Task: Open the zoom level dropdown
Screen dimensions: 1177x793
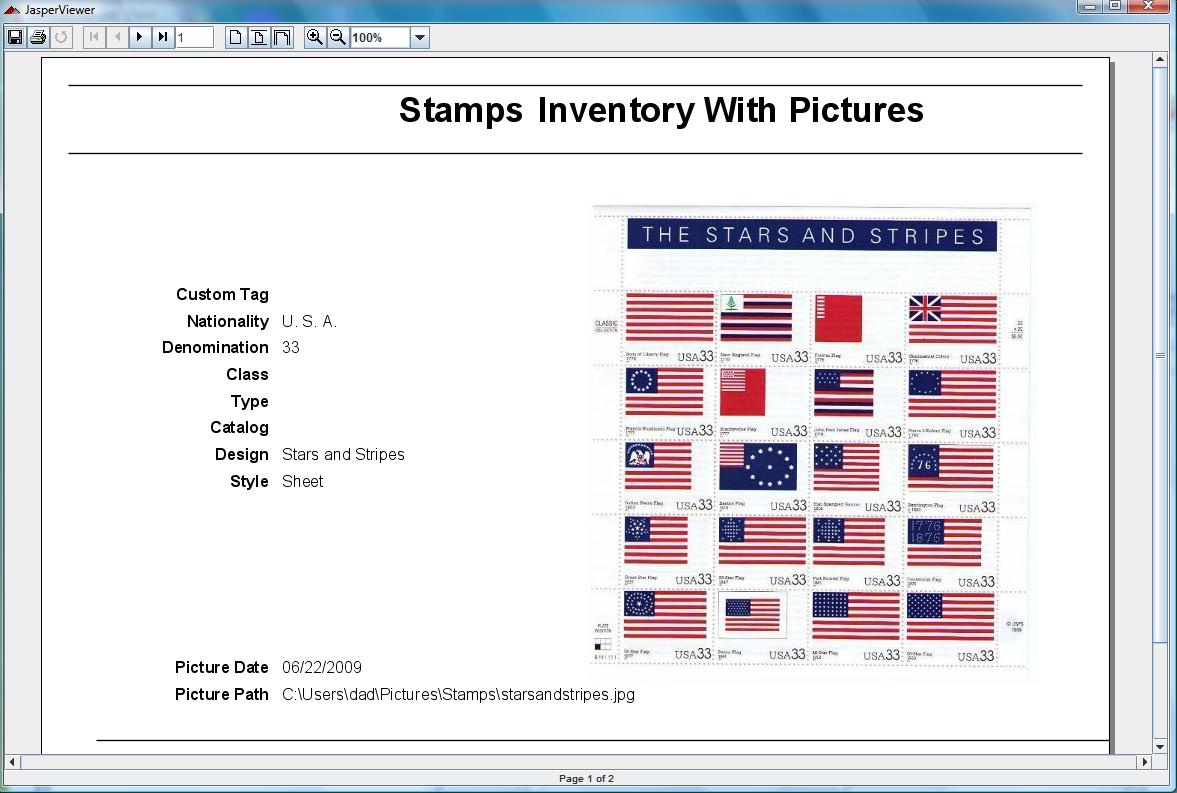Action: (x=421, y=37)
